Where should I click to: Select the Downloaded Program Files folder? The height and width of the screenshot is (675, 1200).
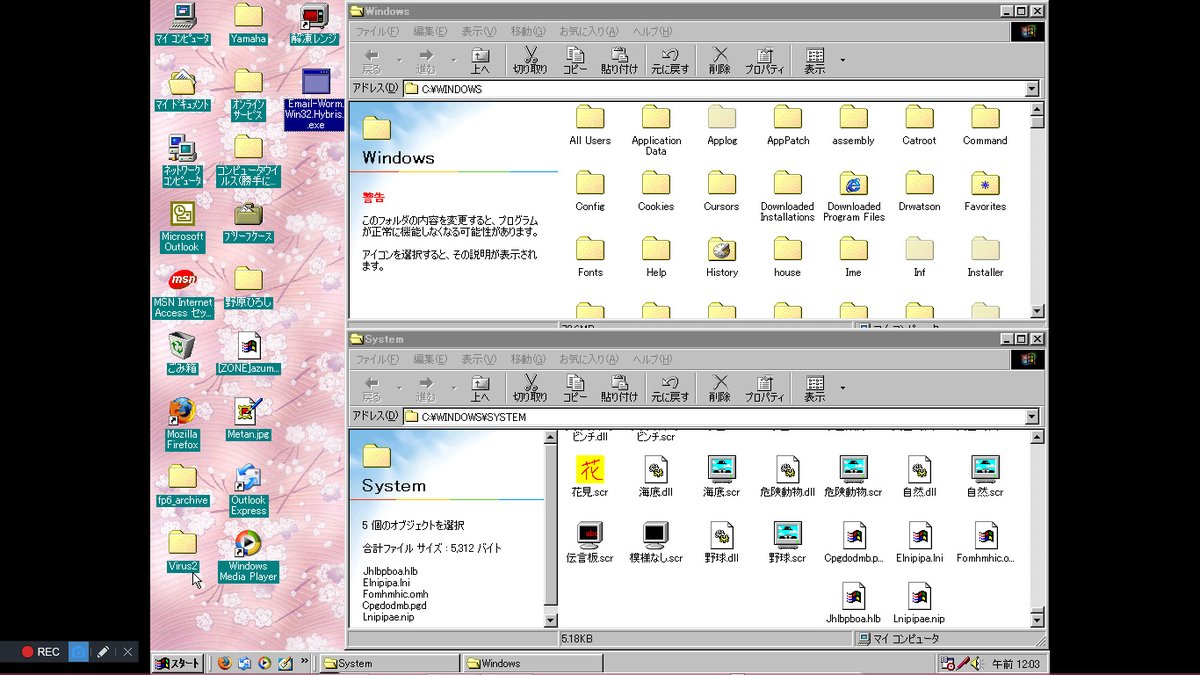(x=853, y=196)
